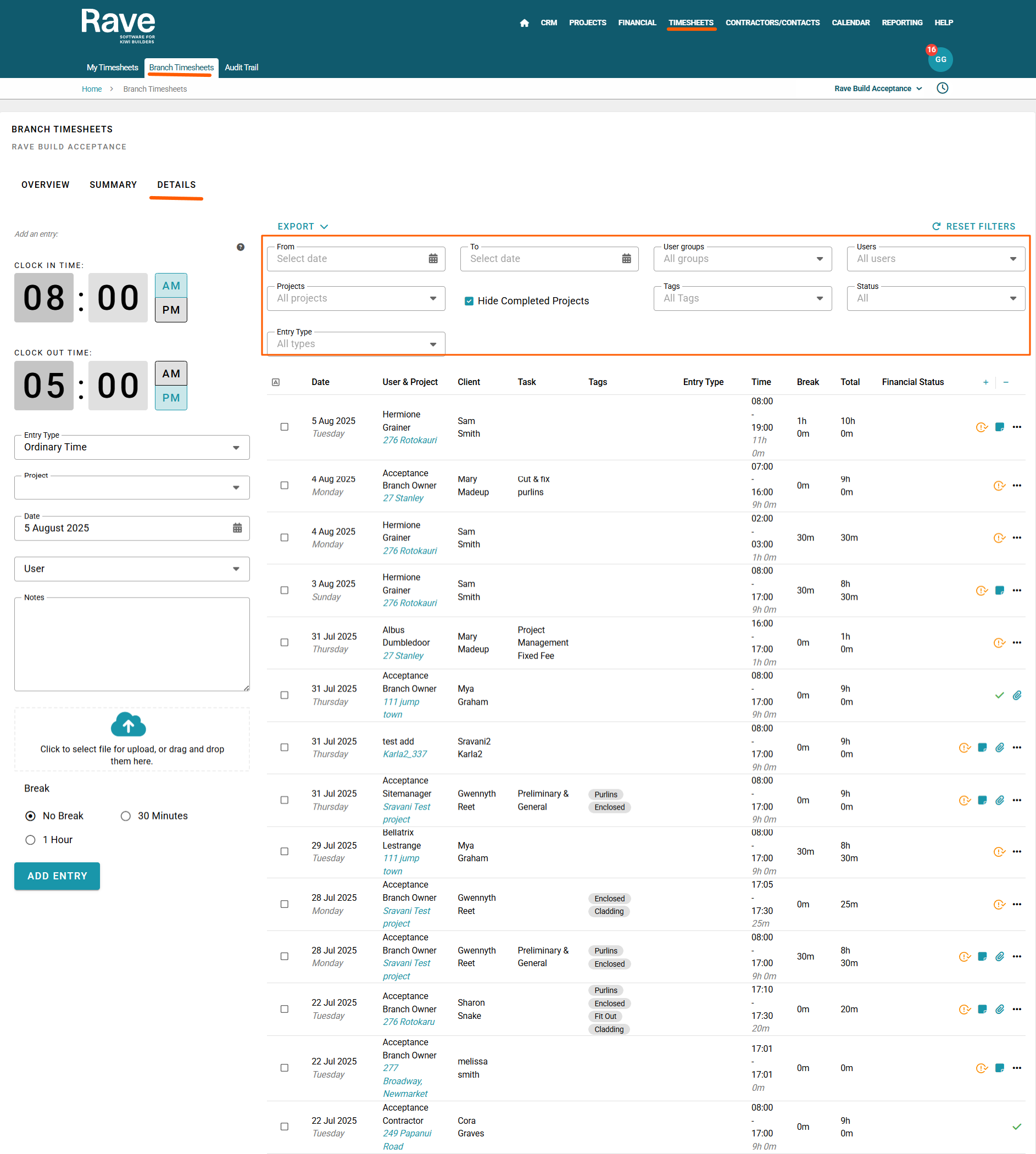The width and height of the screenshot is (1036, 1154).
Task: Open Entry Type filter All types dropdown
Action: pos(357,344)
